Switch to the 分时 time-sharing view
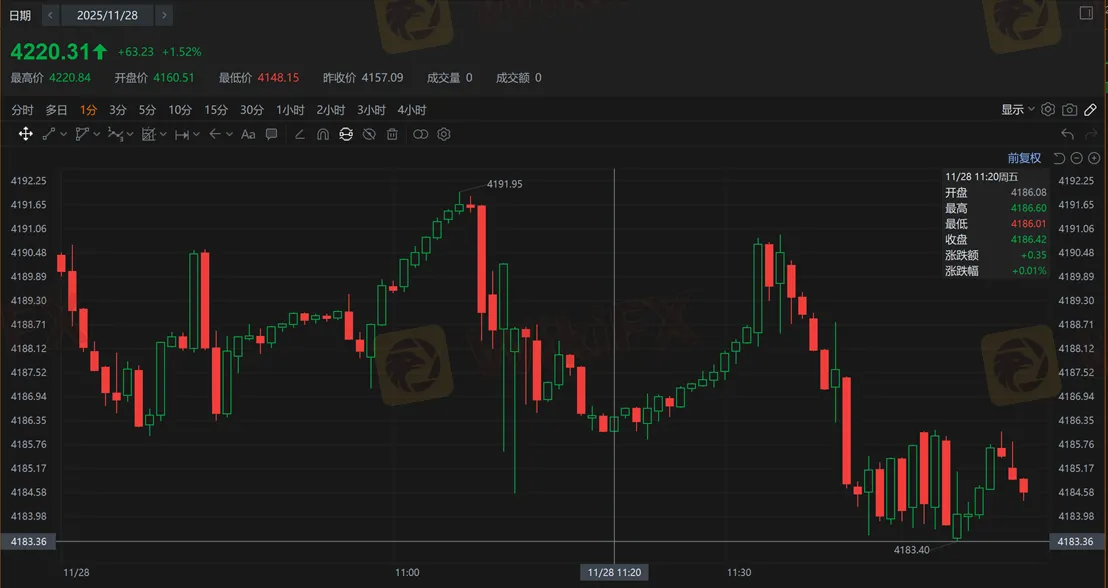The image size is (1108, 588). [x=22, y=110]
